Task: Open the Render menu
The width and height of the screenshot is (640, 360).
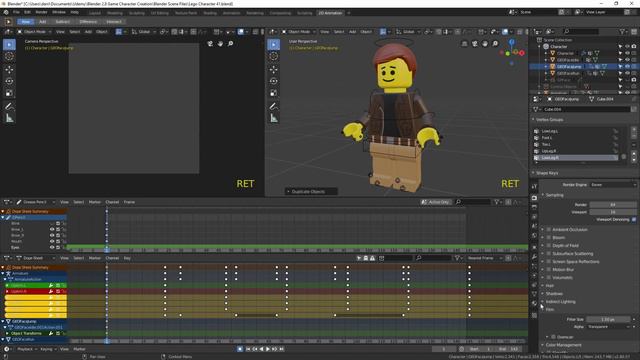Action: coord(41,12)
